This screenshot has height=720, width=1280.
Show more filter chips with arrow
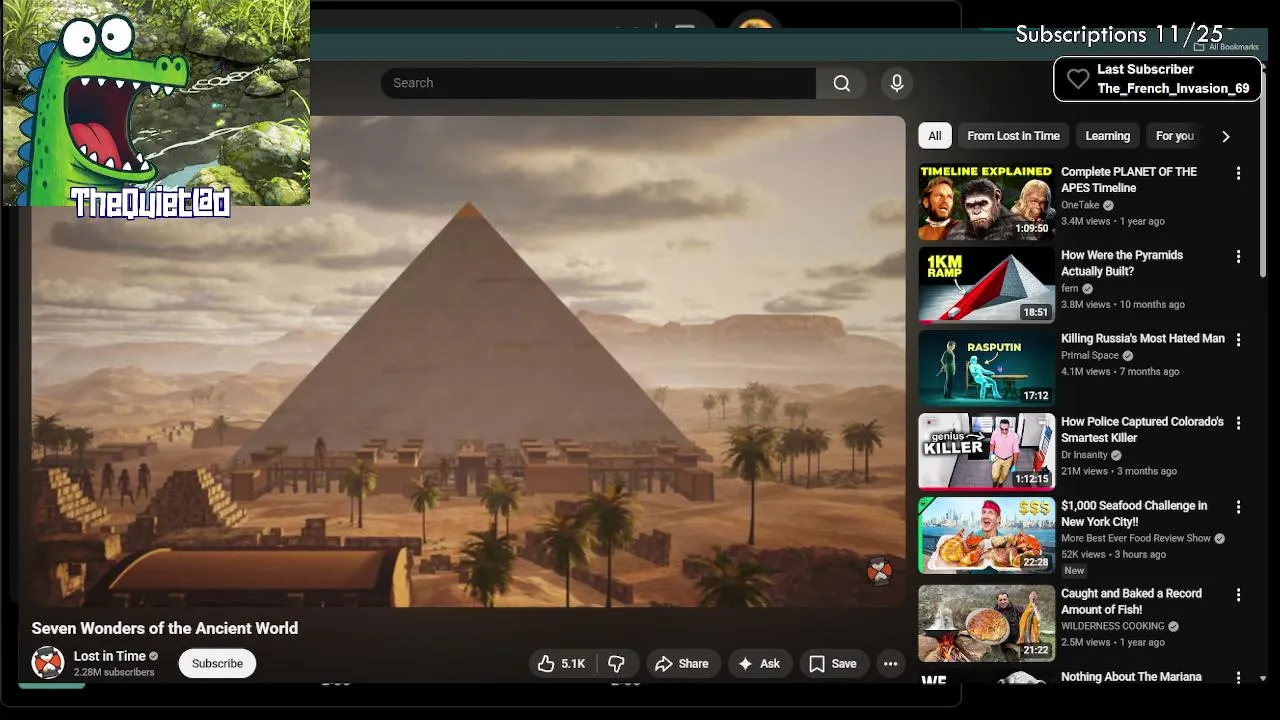click(x=1226, y=136)
